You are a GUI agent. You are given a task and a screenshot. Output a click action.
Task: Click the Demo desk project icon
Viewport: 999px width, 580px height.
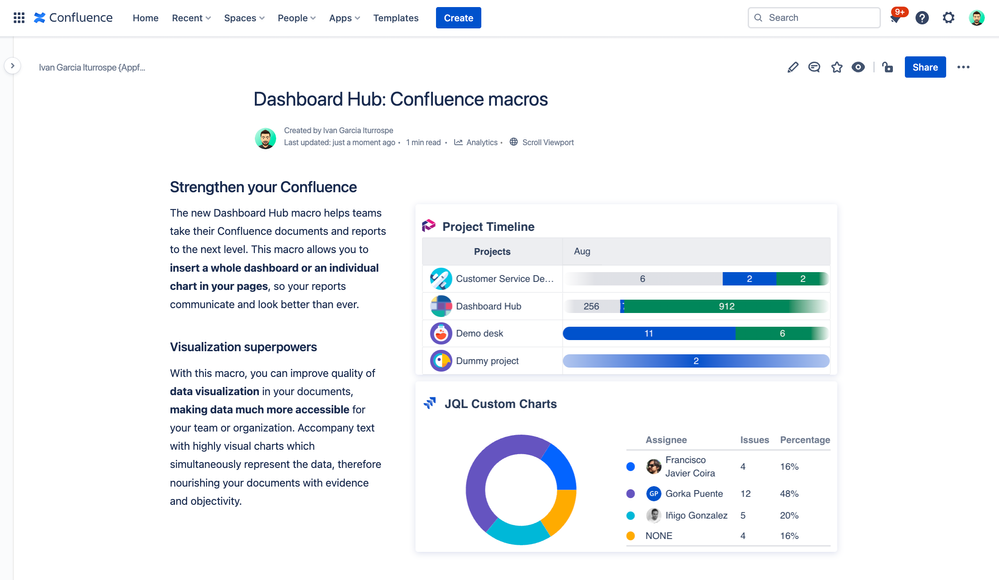pyautogui.click(x=441, y=333)
